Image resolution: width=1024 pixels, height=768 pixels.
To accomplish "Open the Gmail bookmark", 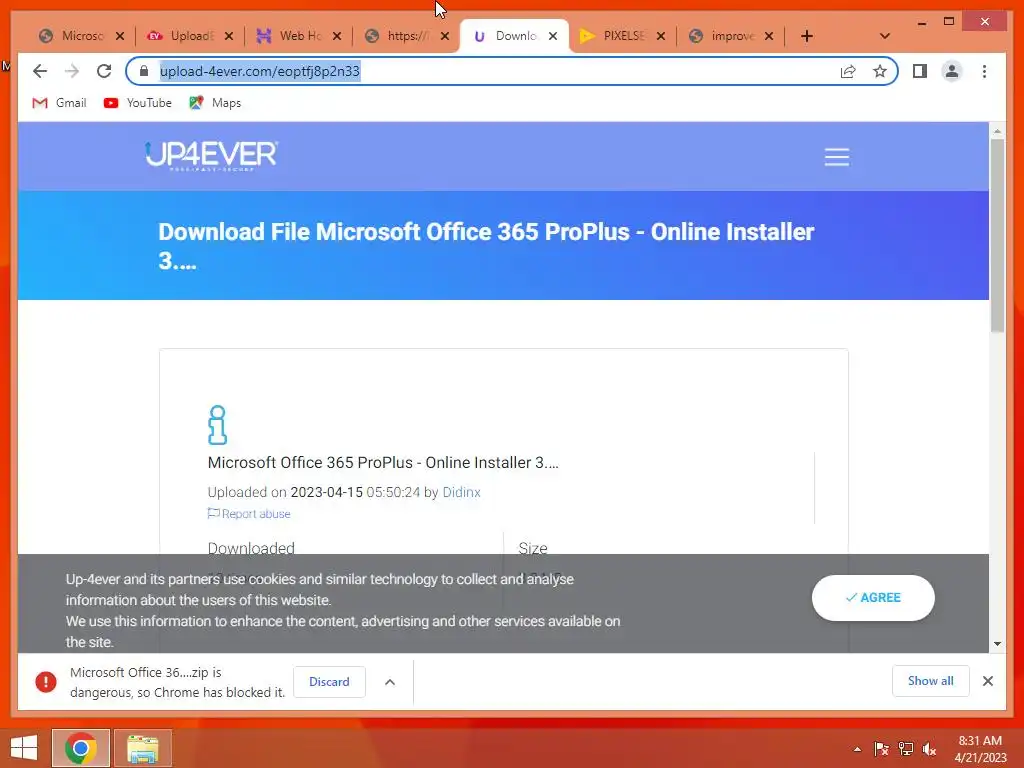I will [x=59, y=103].
